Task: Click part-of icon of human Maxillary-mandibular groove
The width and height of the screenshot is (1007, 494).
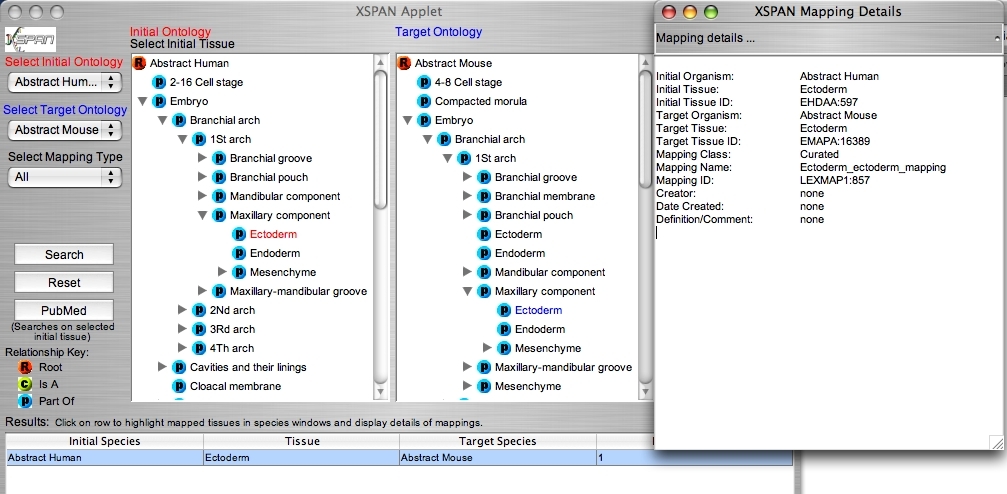Action: [x=219, y=291]
